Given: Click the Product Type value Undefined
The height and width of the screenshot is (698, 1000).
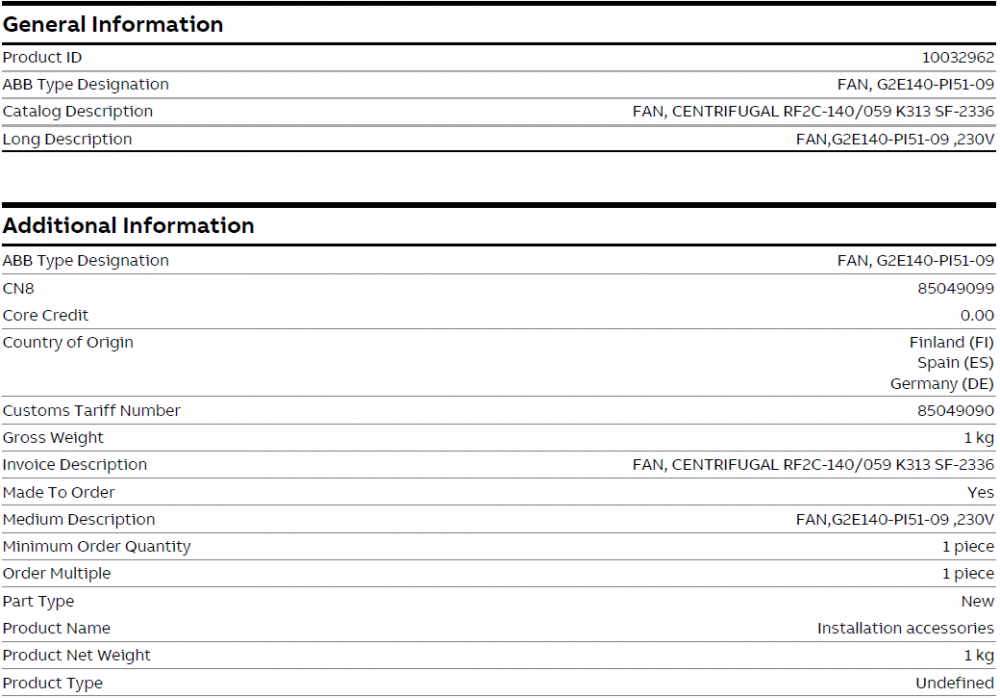Looking at the screenshot, I should click(954, 683).
